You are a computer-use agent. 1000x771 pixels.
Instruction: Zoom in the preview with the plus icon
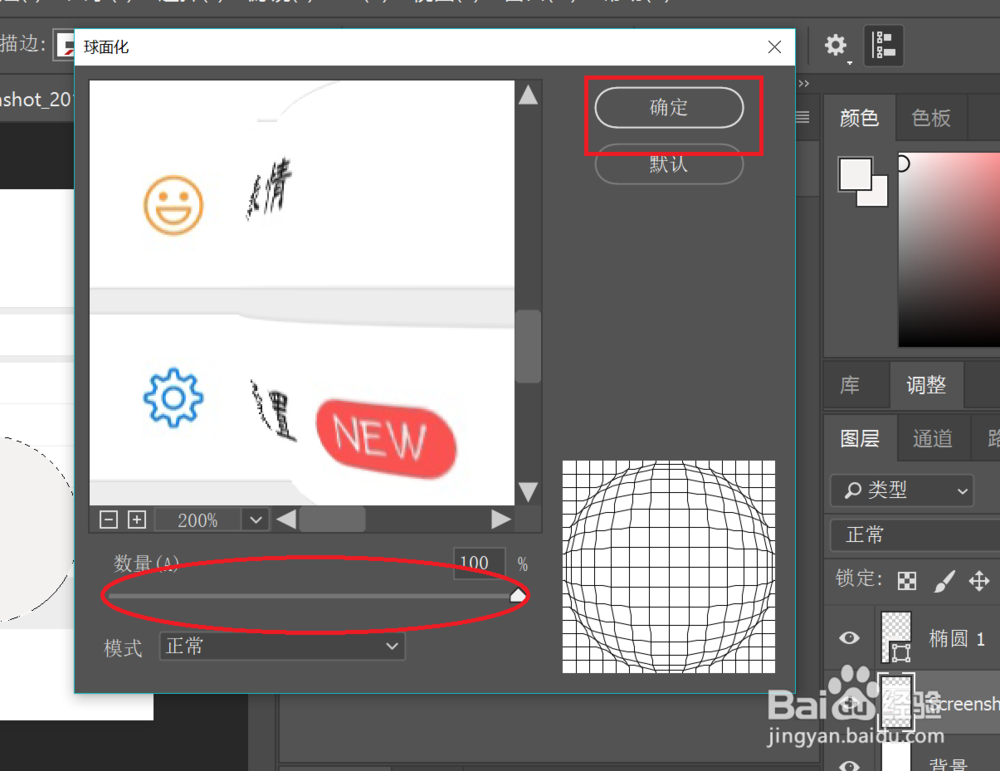point(137,519)
